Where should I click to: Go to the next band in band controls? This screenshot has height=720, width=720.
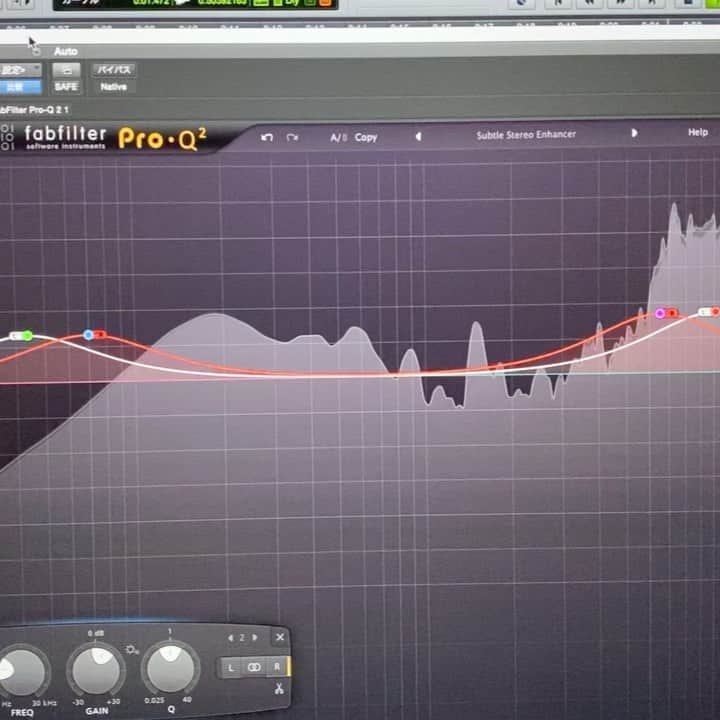(x=254, y=637)
